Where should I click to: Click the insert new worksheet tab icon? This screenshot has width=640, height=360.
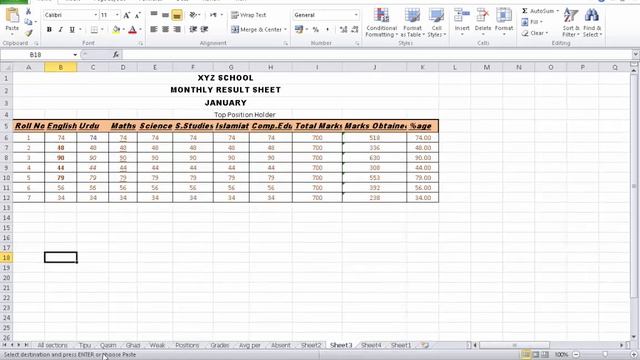425,345
